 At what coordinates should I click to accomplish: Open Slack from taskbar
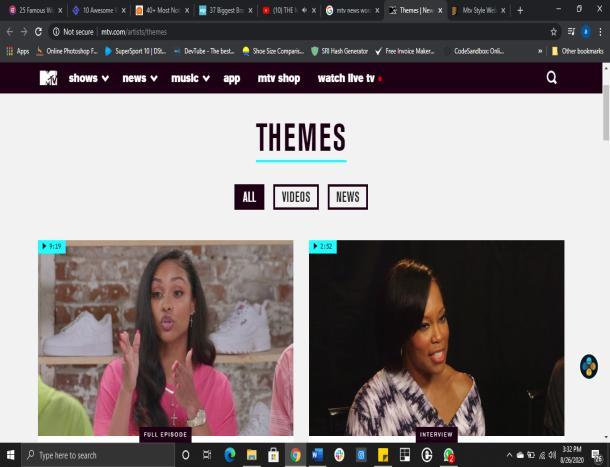[x=339, y=455]
